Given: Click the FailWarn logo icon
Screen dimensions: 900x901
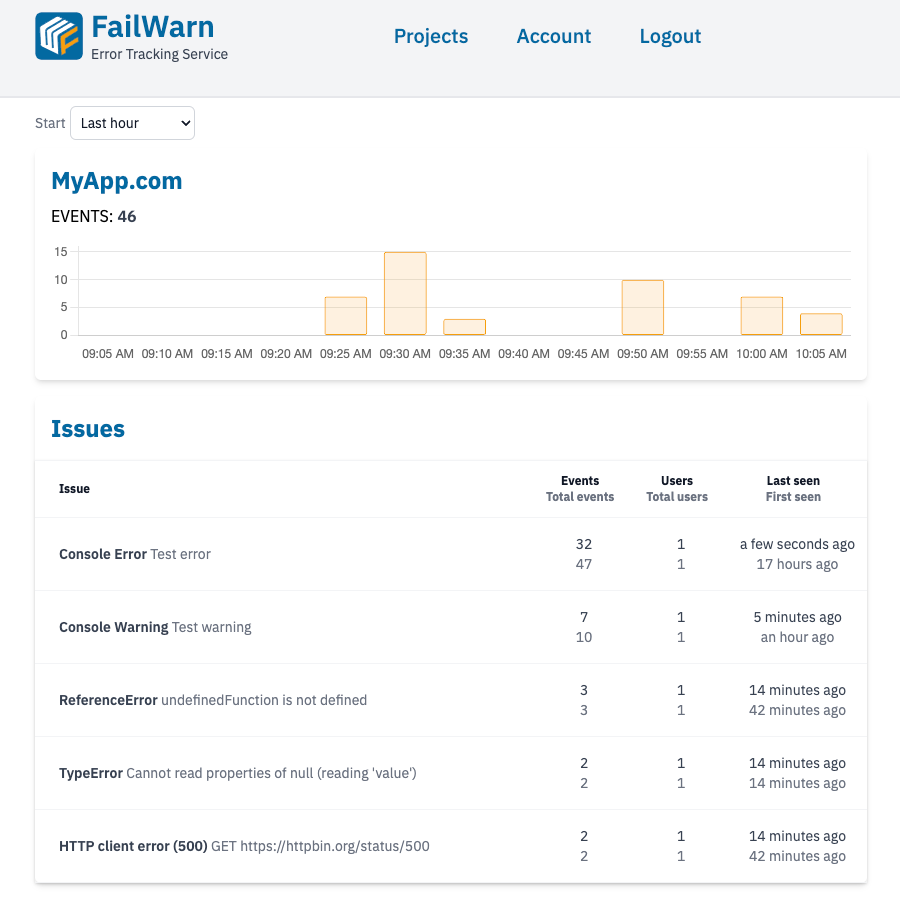Looking at the screenshot, I should tap(59, 37).
